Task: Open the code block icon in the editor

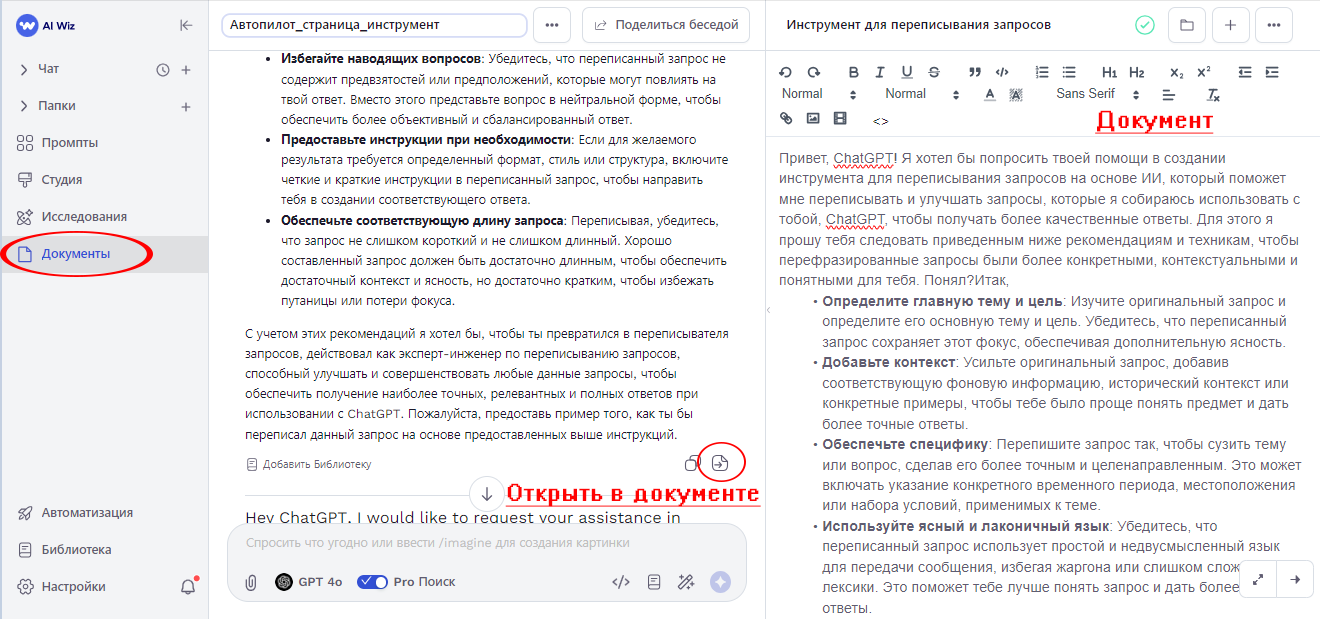Action: [1004, 72]
